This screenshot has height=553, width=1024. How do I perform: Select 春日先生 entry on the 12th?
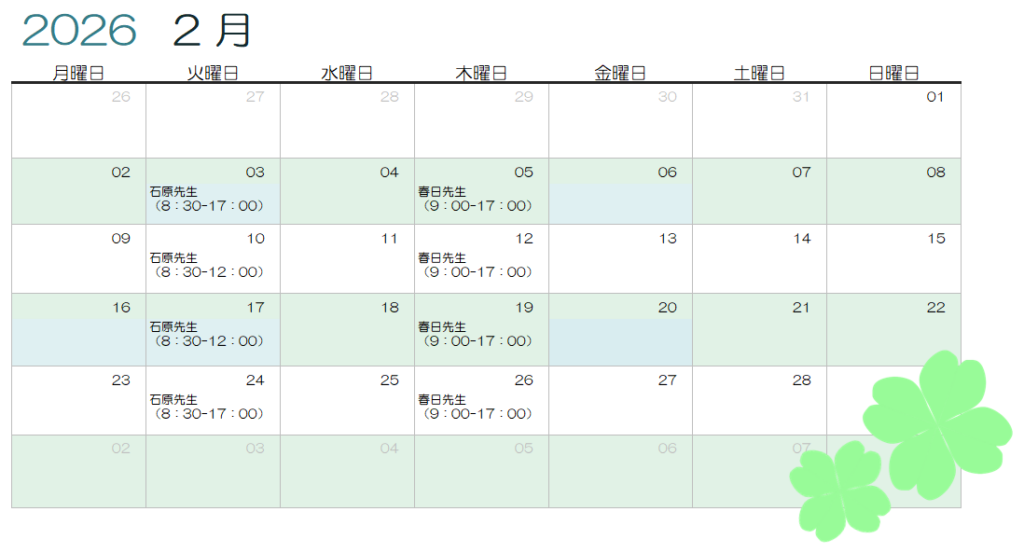475,265
